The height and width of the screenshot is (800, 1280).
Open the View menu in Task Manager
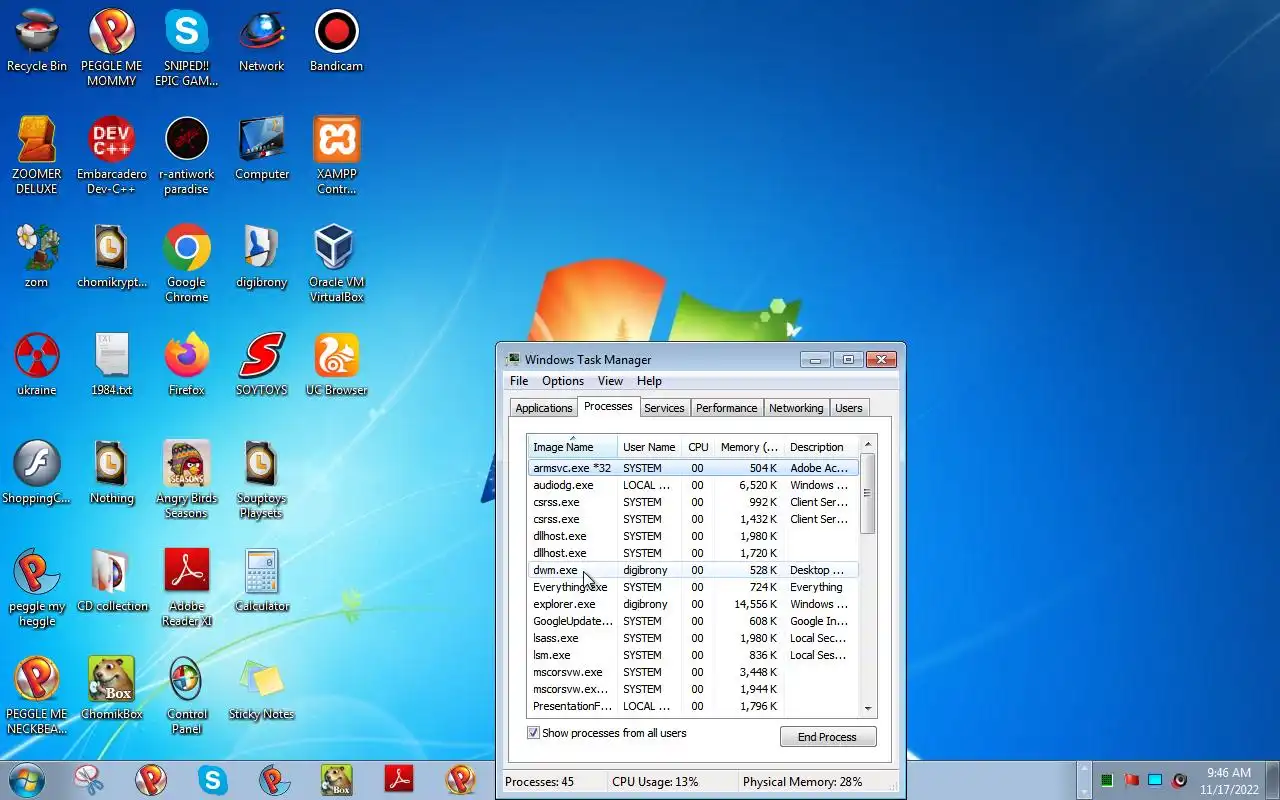click(x=610, y=381)
